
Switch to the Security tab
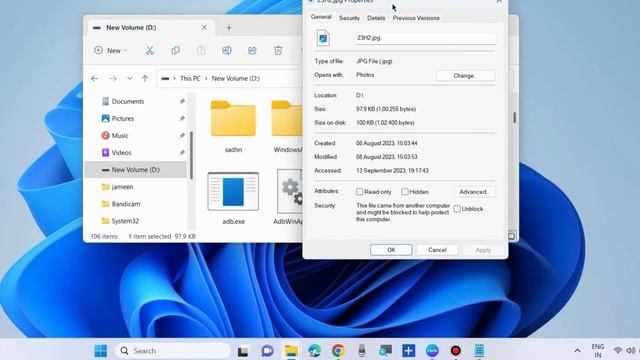tap(349, 18)
